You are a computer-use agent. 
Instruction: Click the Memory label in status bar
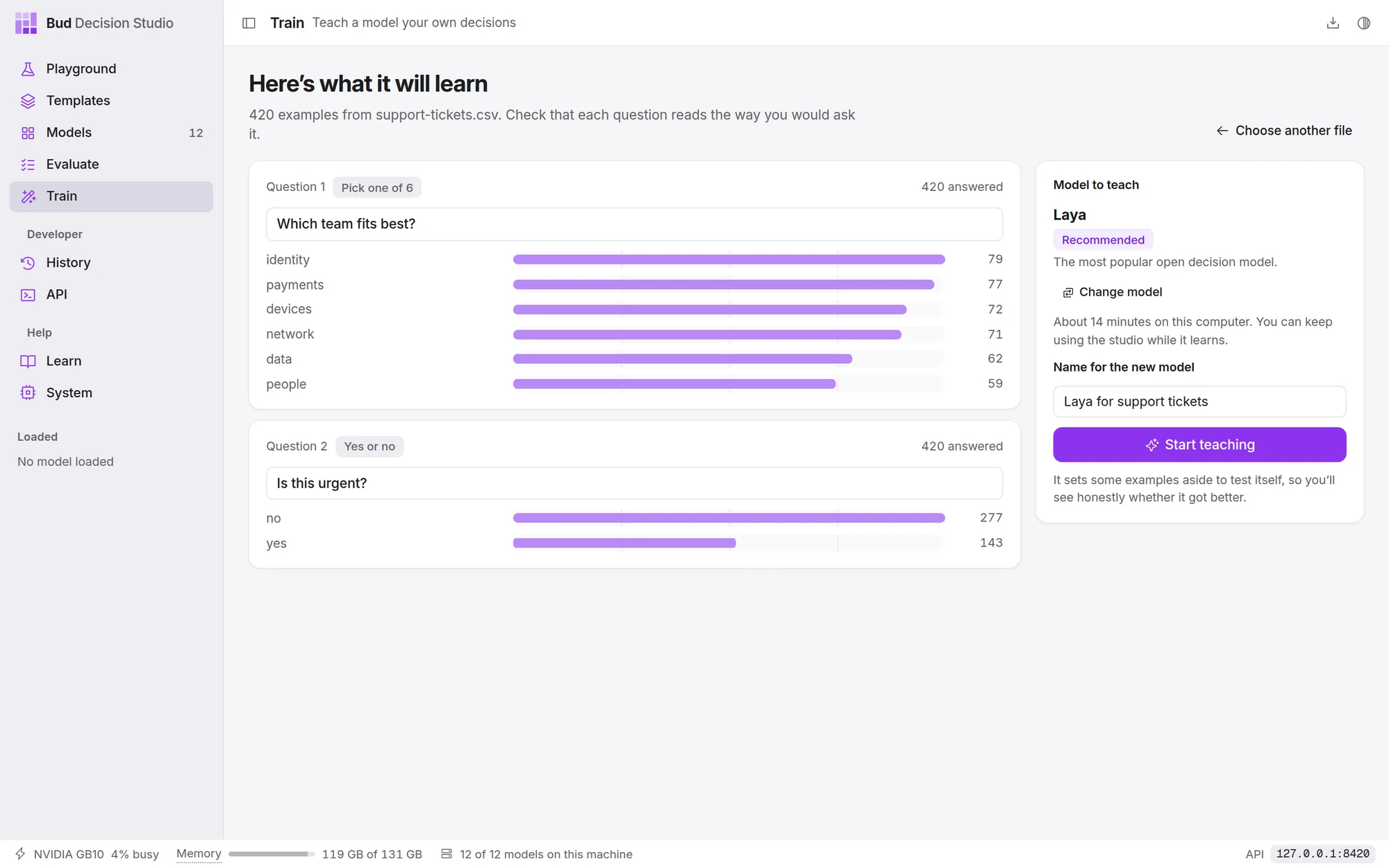pos(199,853)
